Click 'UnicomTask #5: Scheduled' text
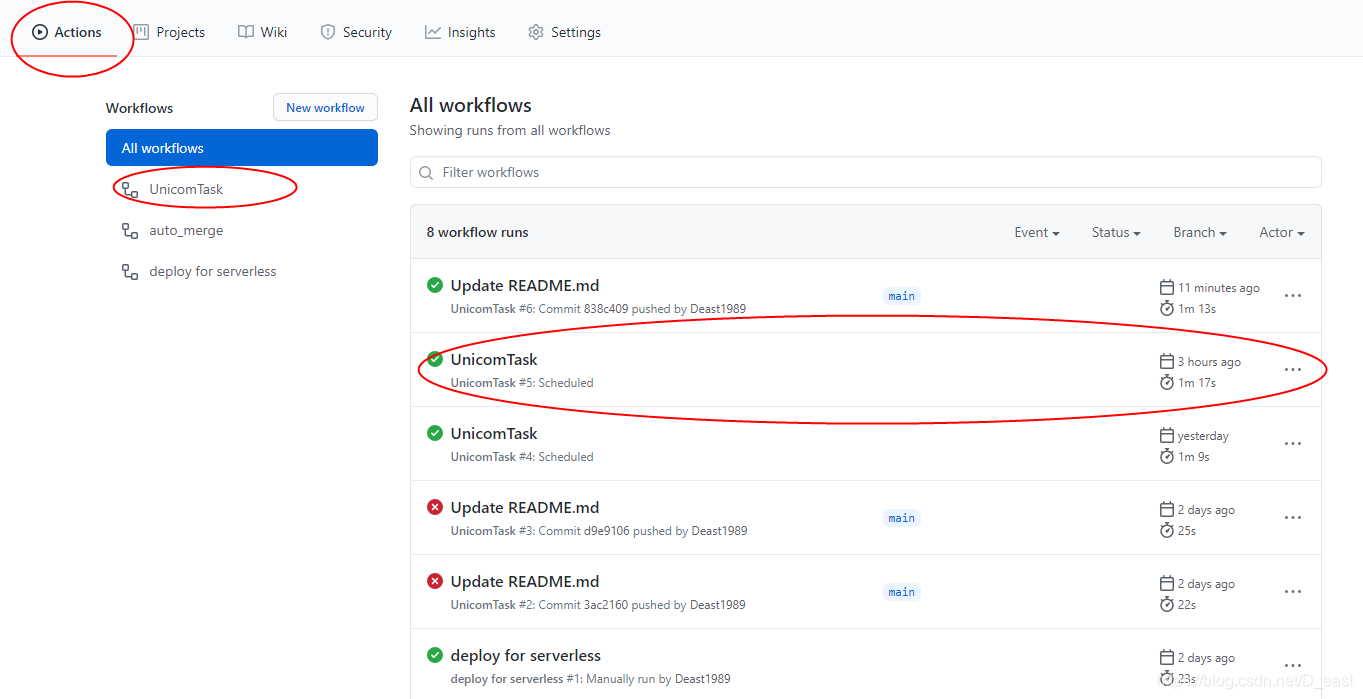Screen dimensions: 1363x699 522,383
